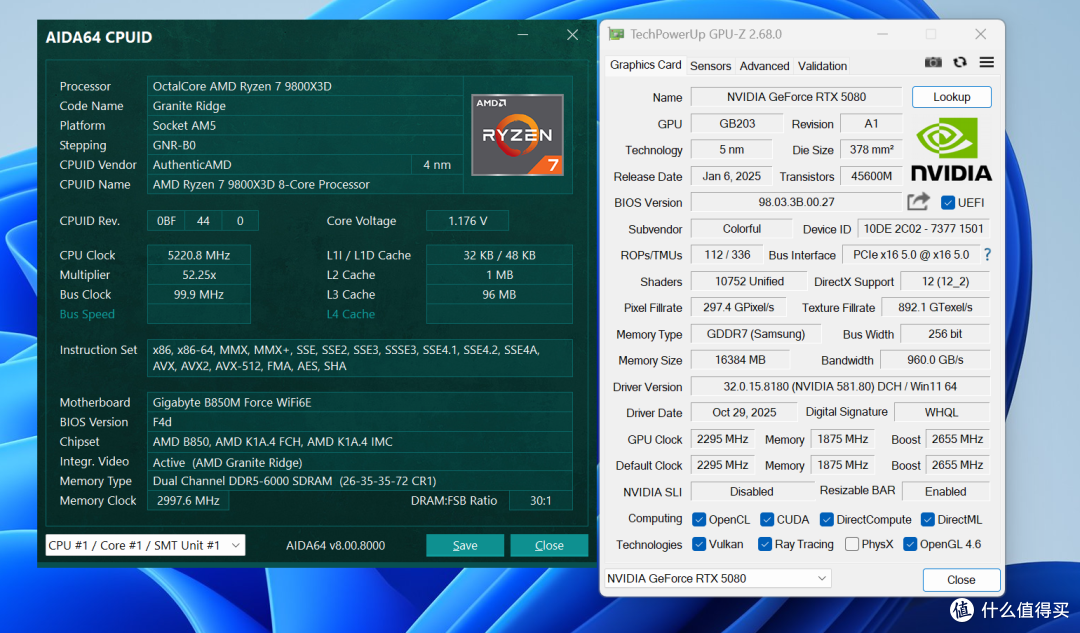Click the Processor value Ryzen 7 9800X3D

[305, 86]
